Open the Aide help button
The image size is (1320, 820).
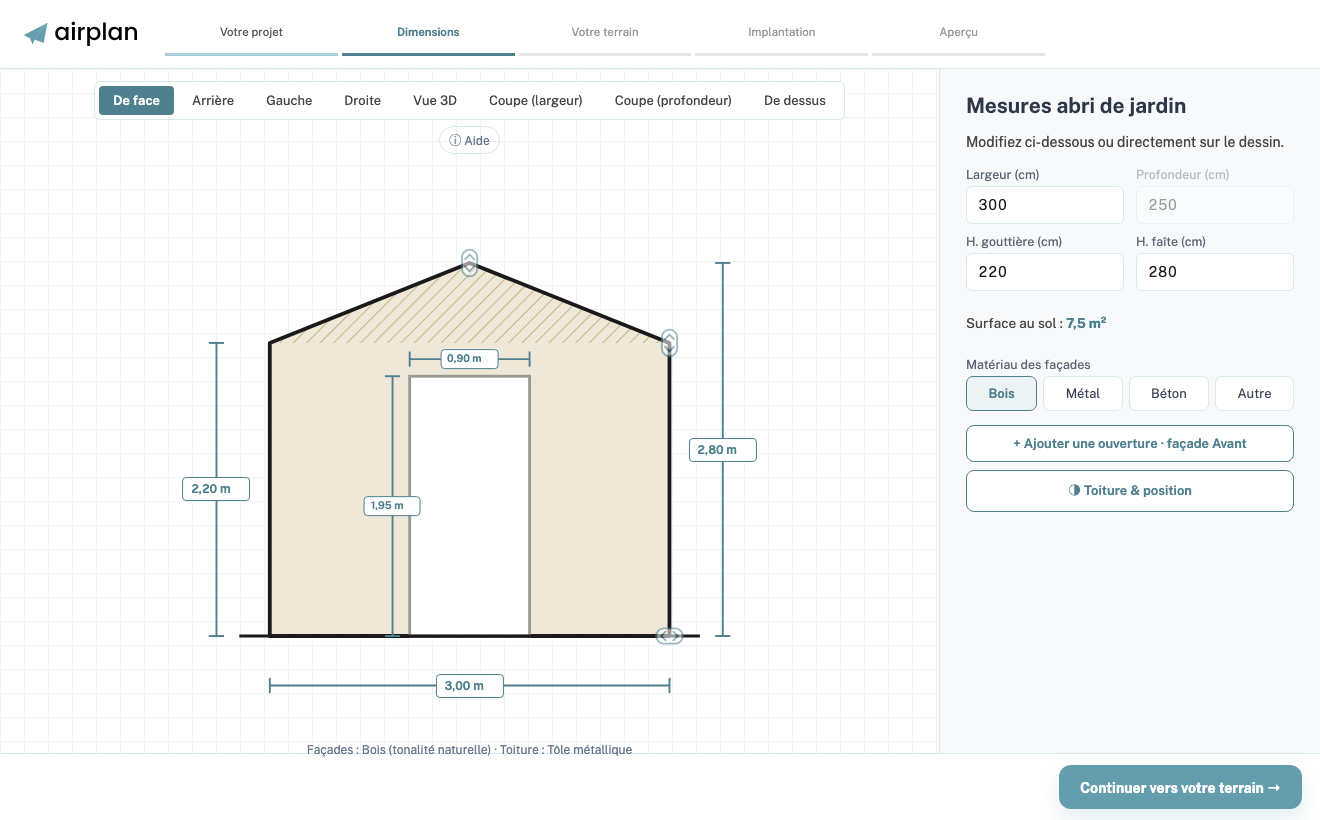coord(470,140)
